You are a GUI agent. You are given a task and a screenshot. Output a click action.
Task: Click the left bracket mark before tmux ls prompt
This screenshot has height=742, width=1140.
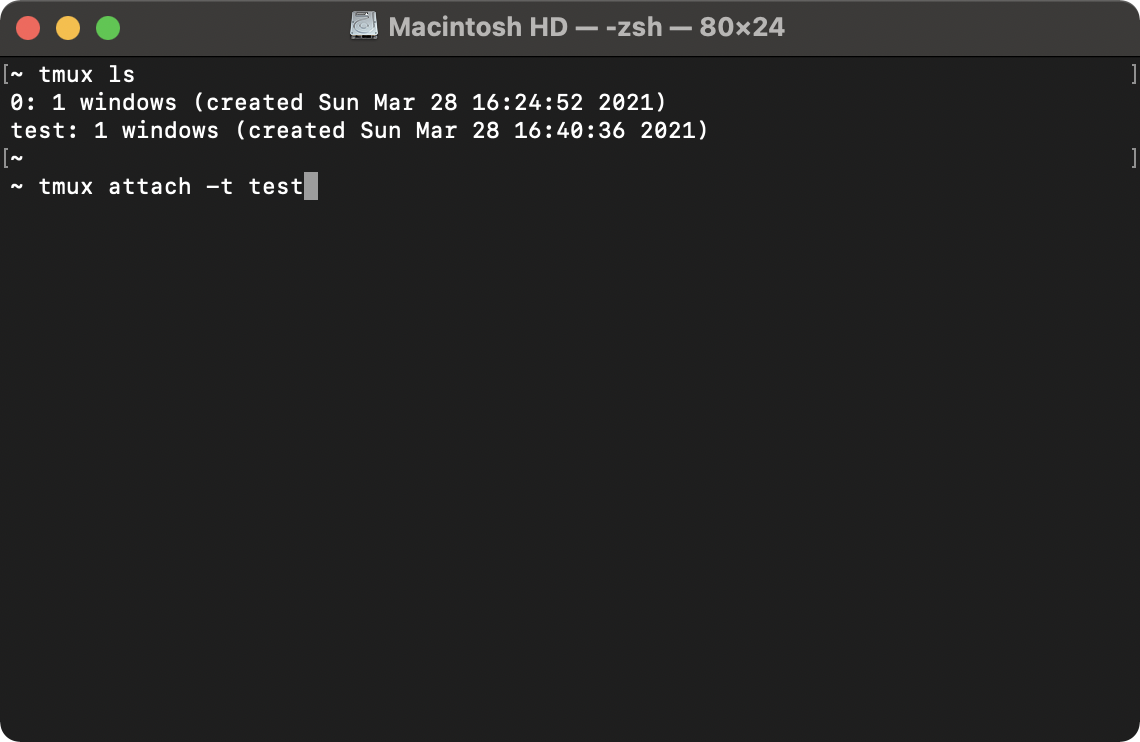(6, 74)
